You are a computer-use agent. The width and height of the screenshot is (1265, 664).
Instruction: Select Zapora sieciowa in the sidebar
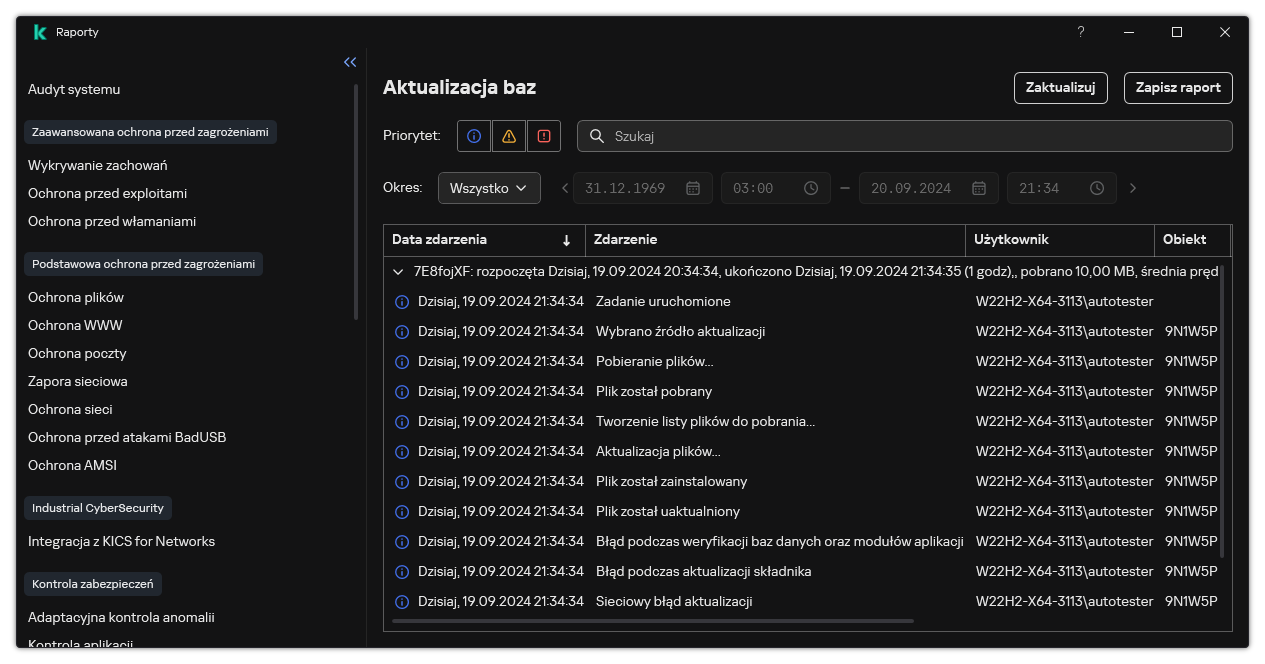coord(78,381)
